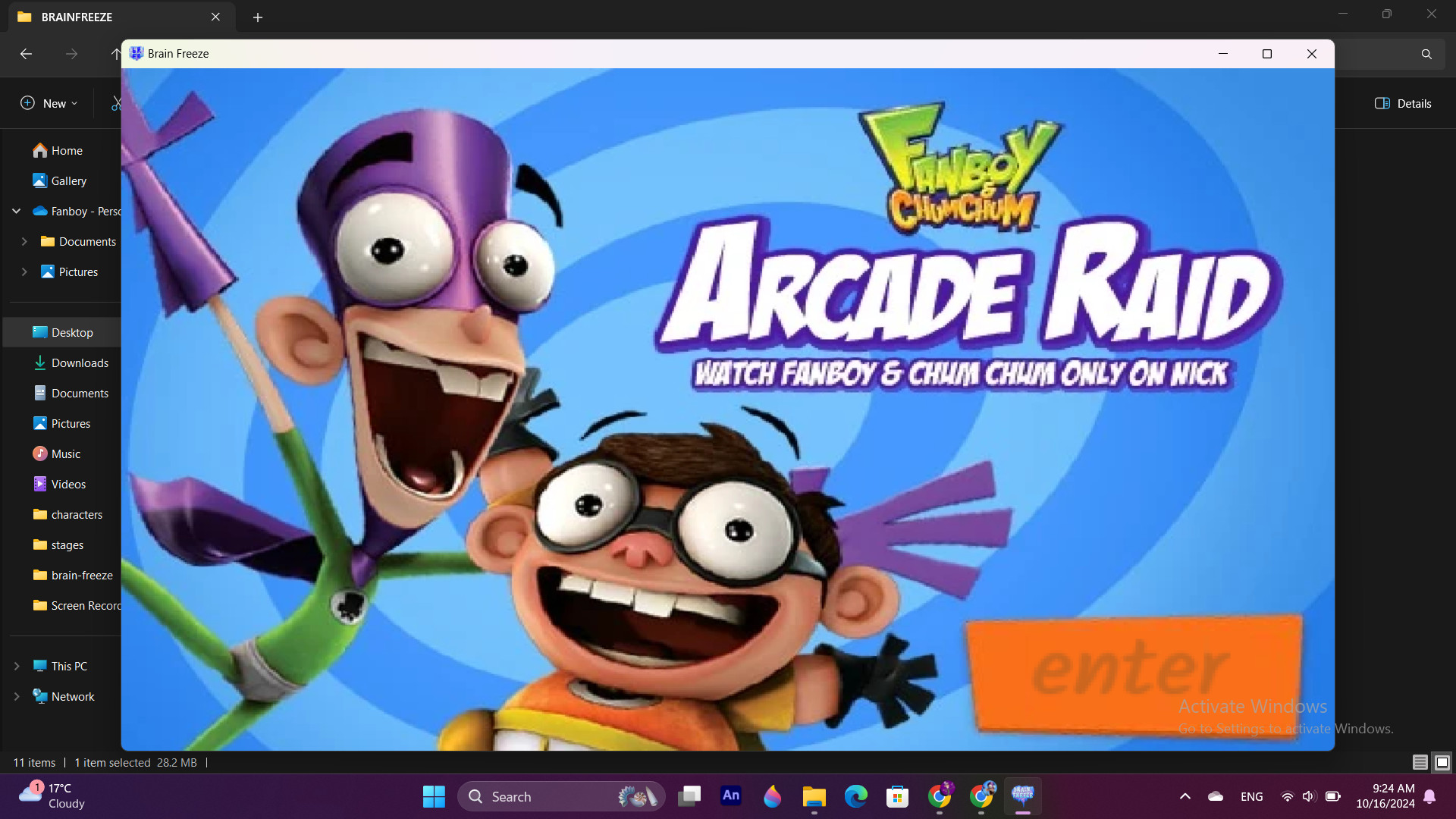Navigate back in File Explorer
1456x819 pixels.
pyautogui.click(x=26, y=54)
